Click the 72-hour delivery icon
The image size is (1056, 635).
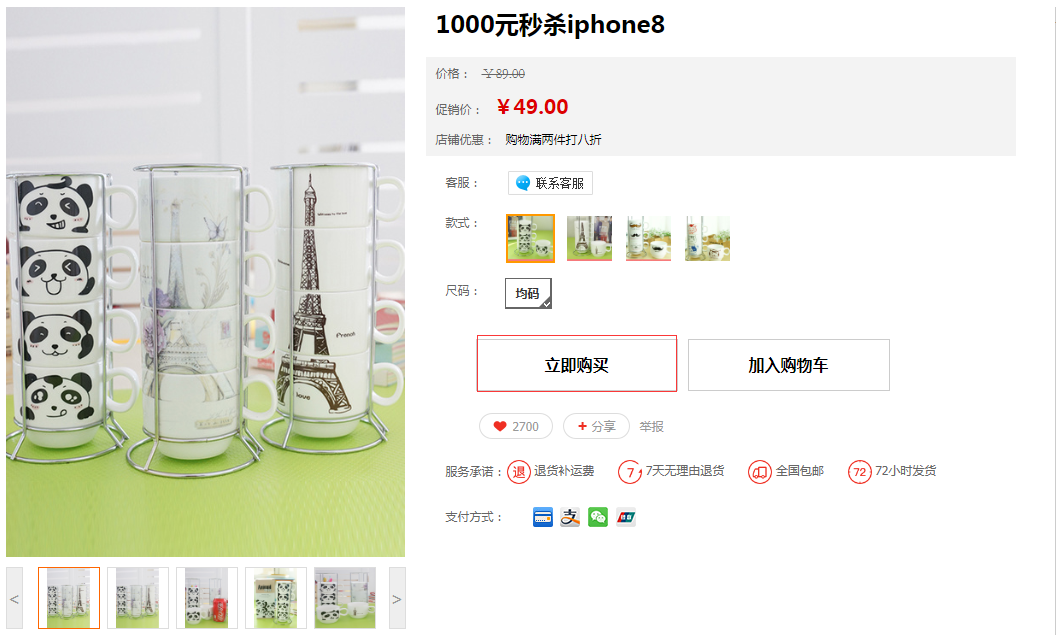[x=859, y=472]
